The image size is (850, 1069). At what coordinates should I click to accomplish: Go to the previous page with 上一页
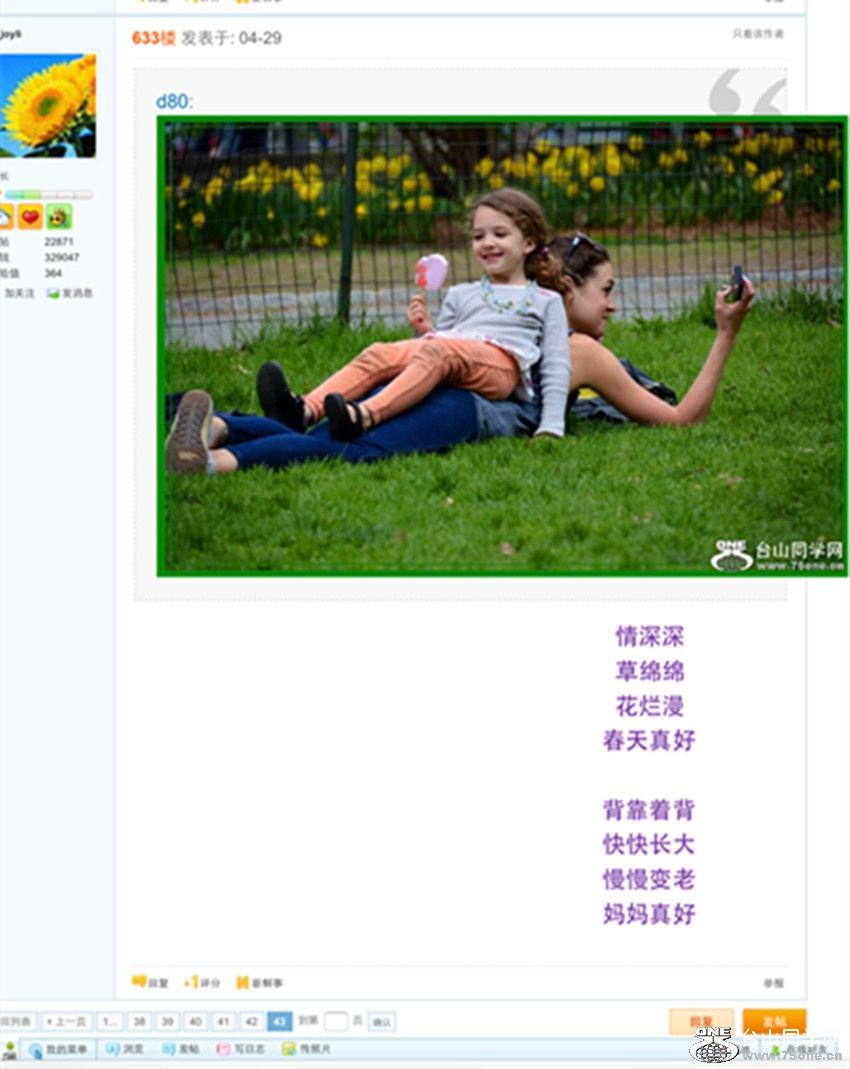click(66, 1021)
